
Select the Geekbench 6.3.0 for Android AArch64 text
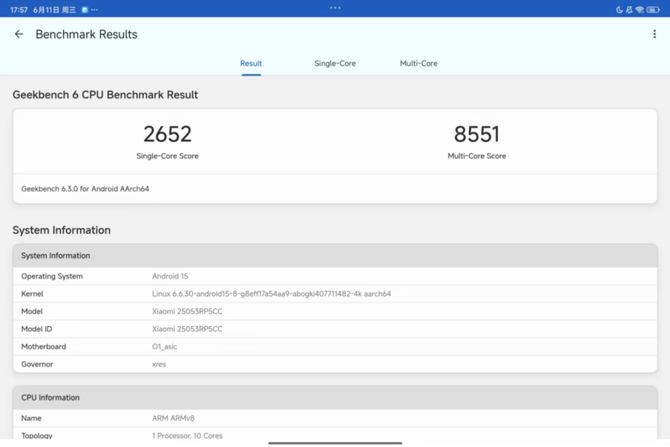pos(85,189)
